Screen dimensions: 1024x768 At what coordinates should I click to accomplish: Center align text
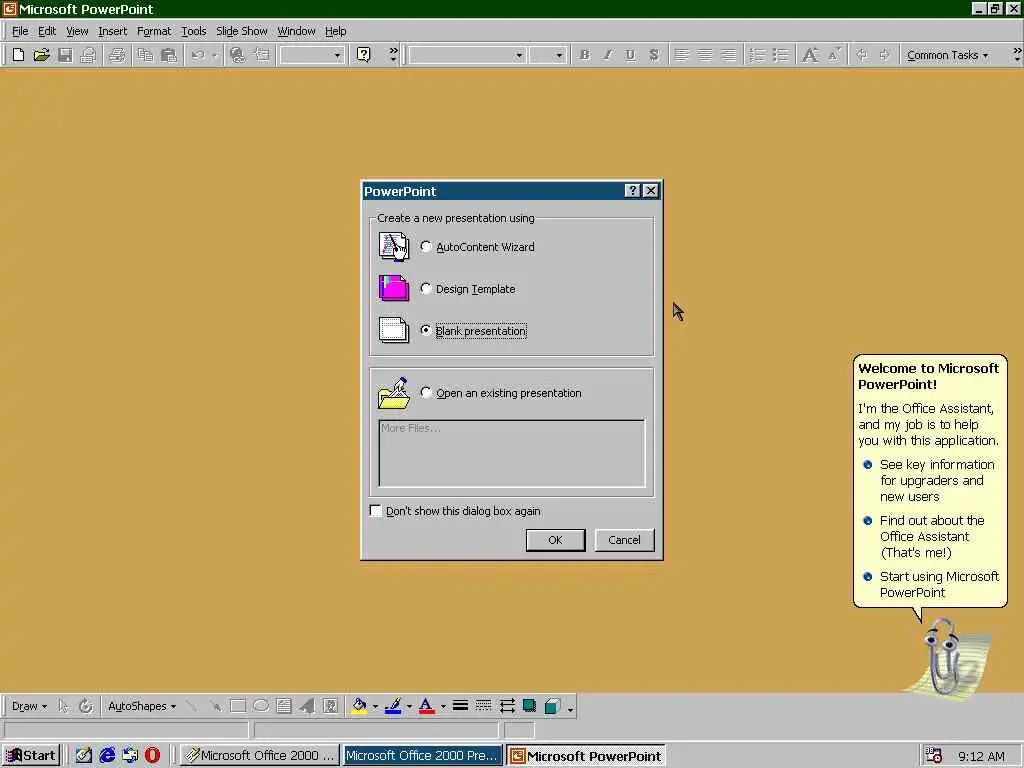705,55
